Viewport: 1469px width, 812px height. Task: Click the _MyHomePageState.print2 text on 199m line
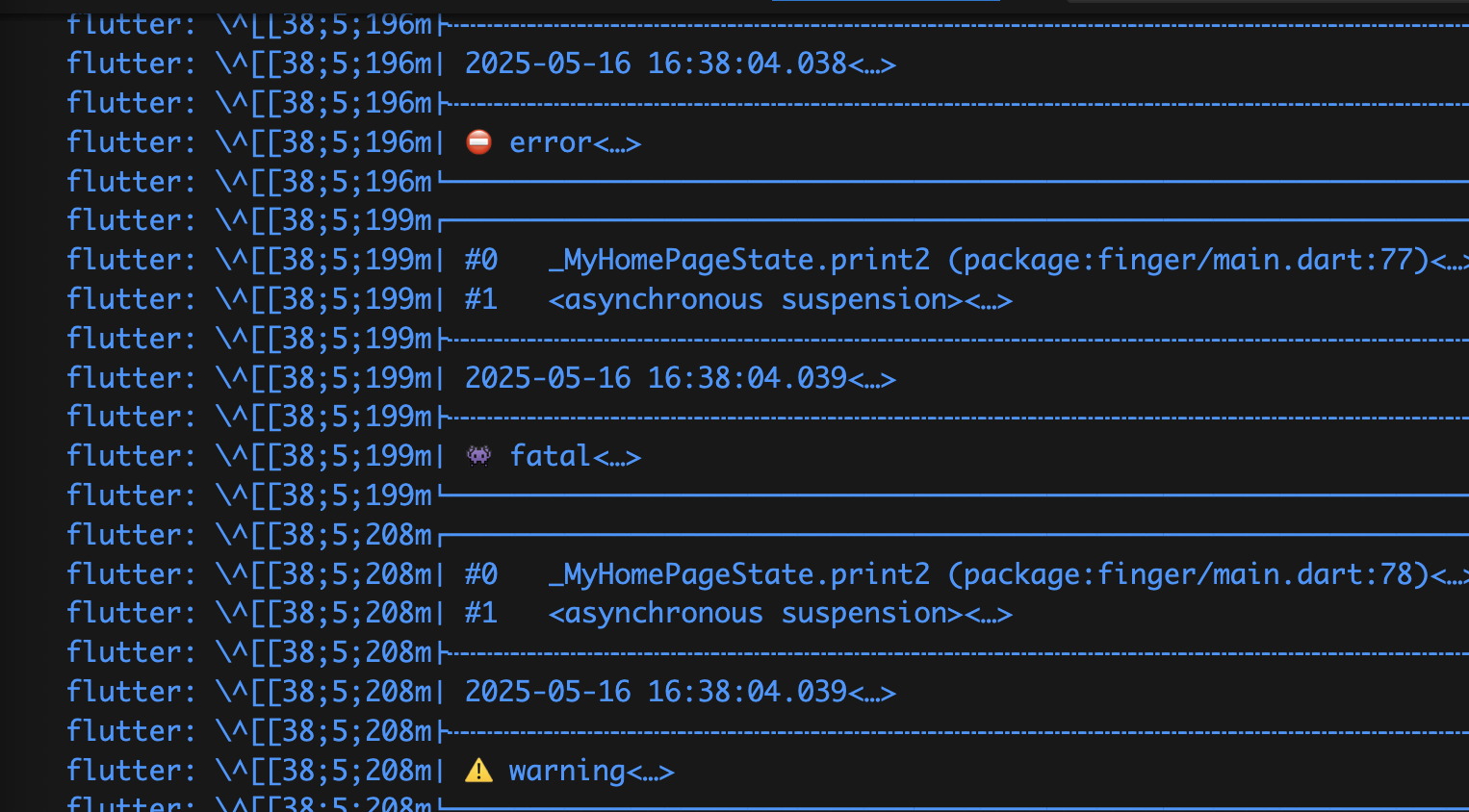(x=739, y=260)
